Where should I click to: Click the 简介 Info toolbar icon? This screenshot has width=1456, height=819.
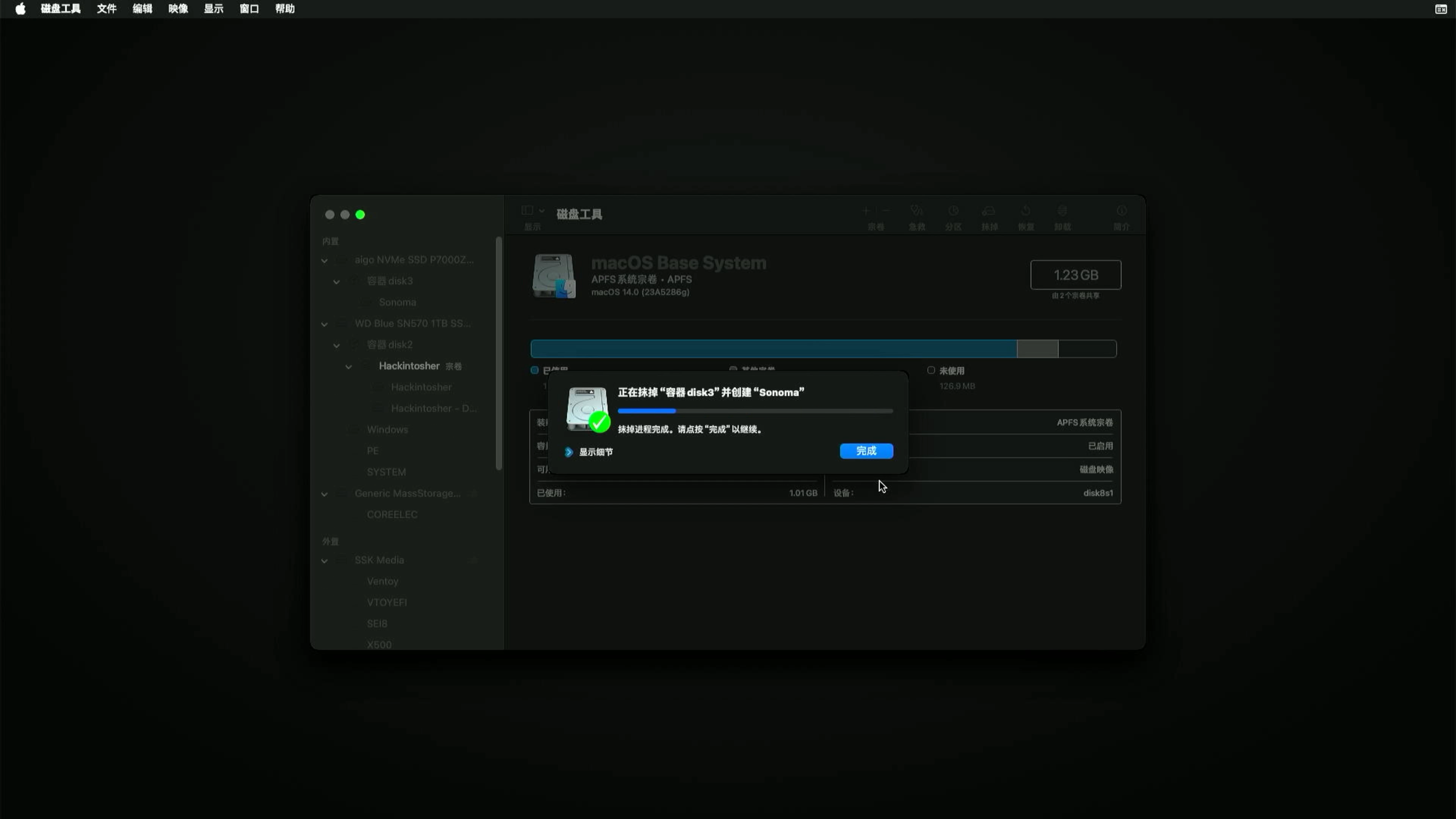coord(1122,211)
